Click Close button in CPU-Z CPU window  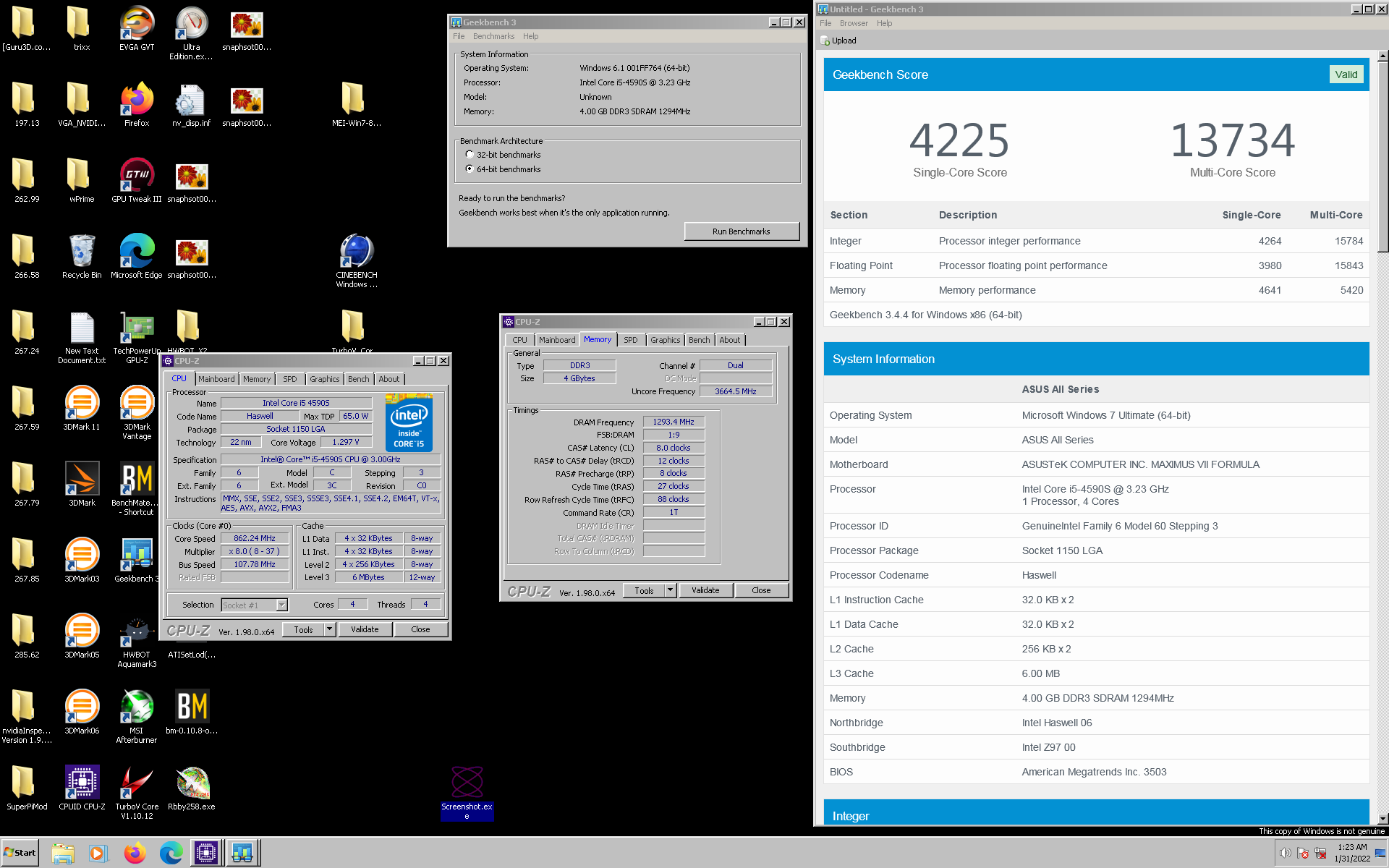pos(420,630)
